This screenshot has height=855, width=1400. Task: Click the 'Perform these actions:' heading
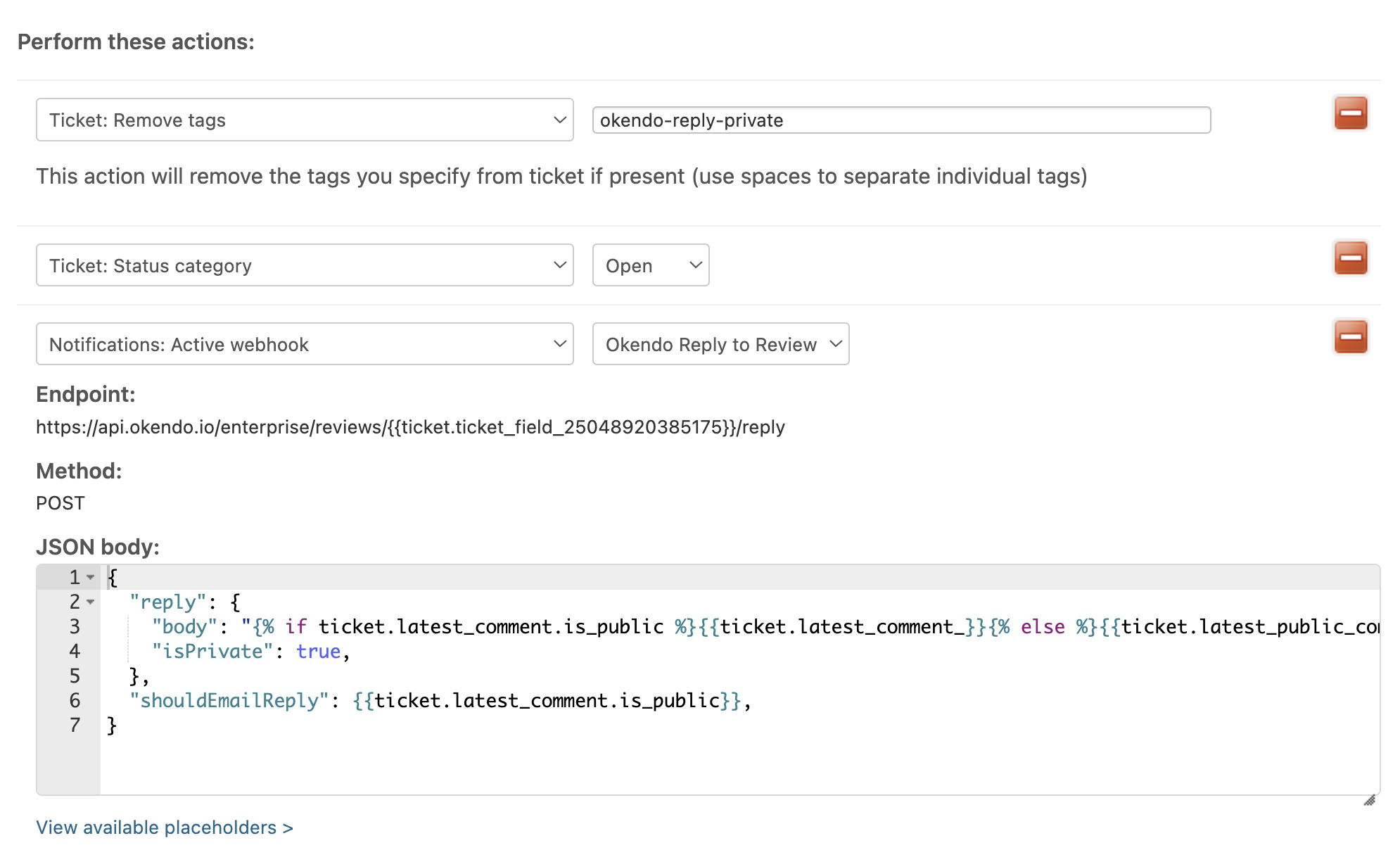pyautogui.click(x=136, y=42)
